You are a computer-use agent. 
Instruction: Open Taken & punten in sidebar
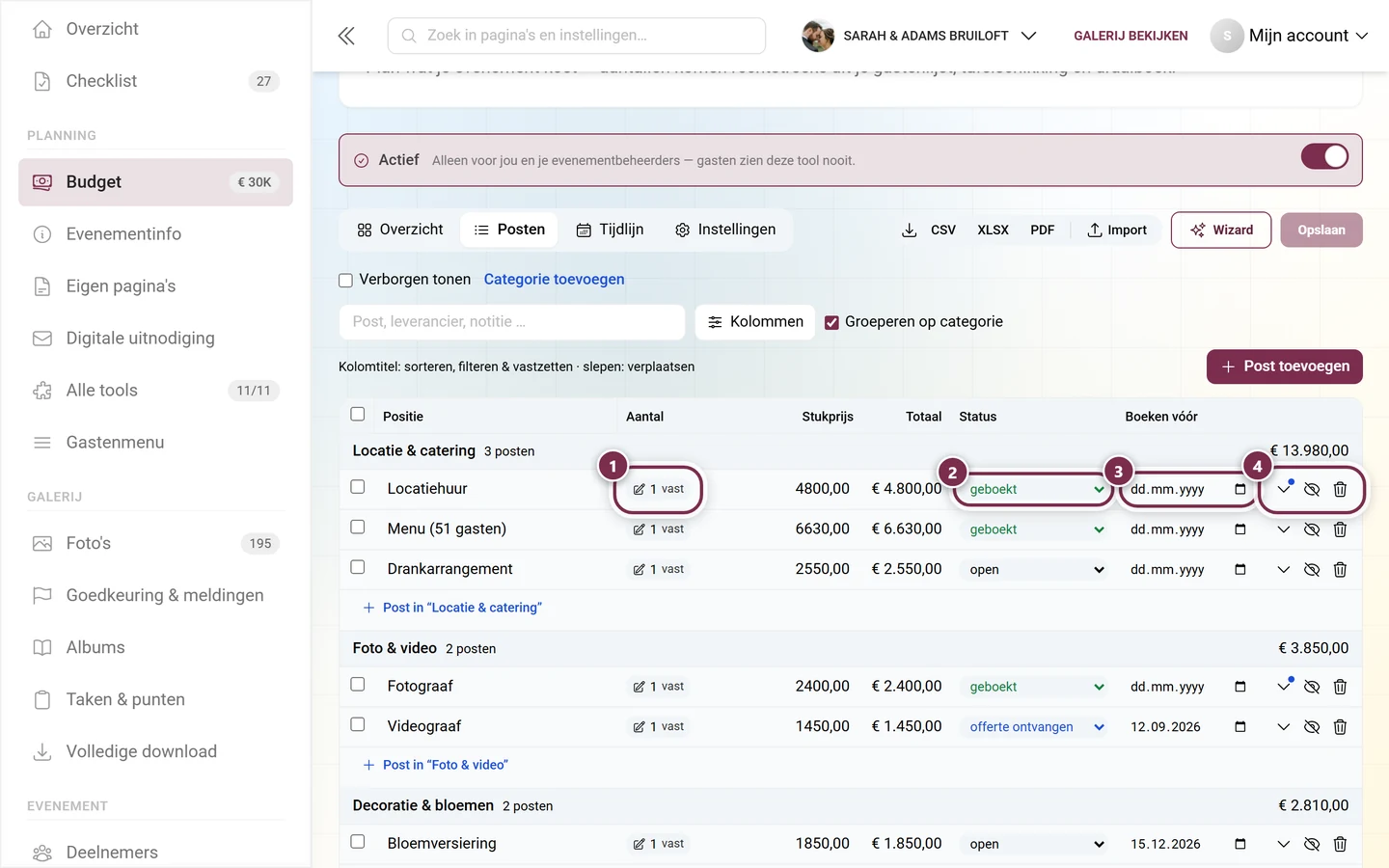155,699
